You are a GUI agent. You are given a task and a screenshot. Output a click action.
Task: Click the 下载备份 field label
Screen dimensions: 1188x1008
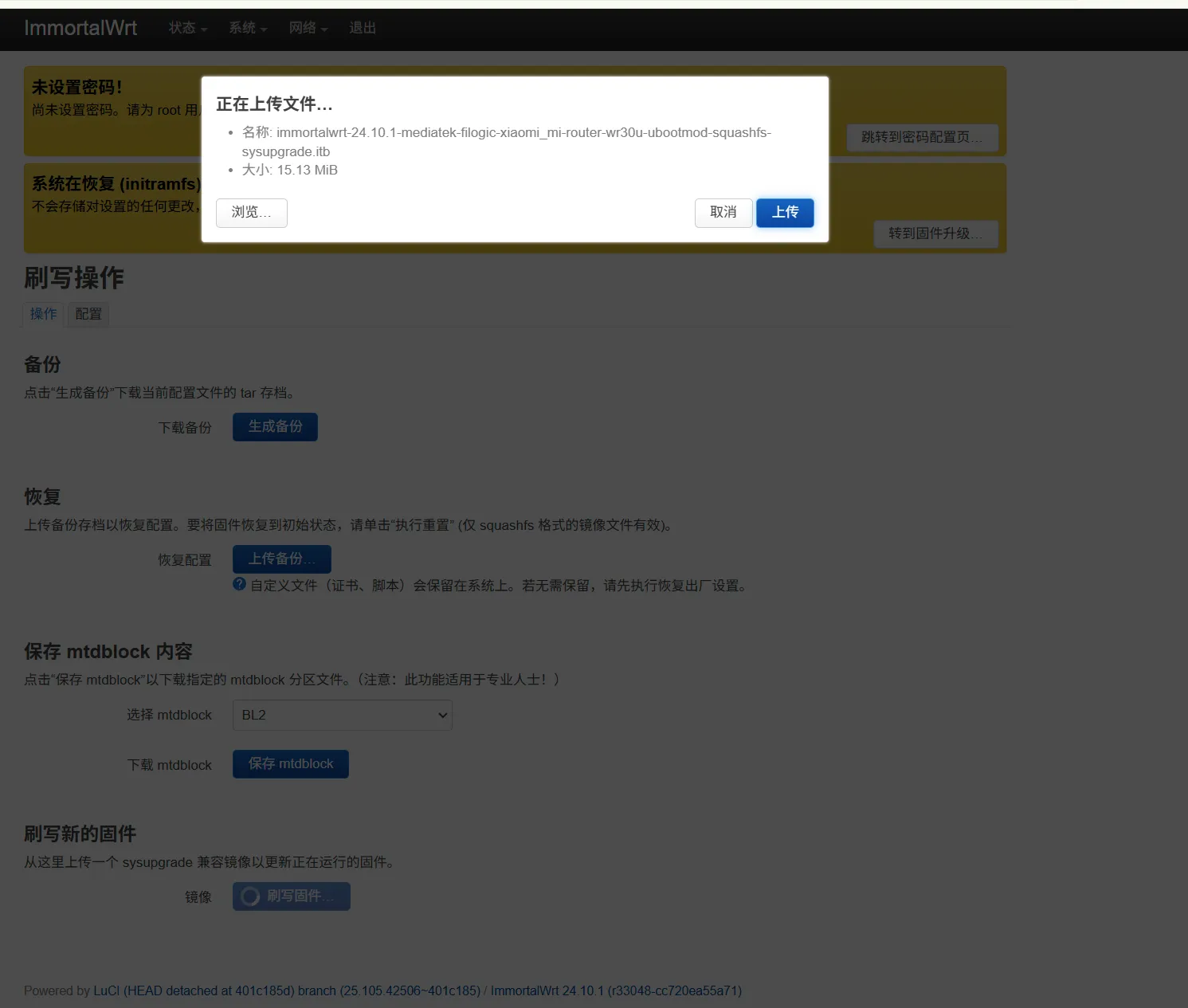pyautogui.click(x=185, y=428)
